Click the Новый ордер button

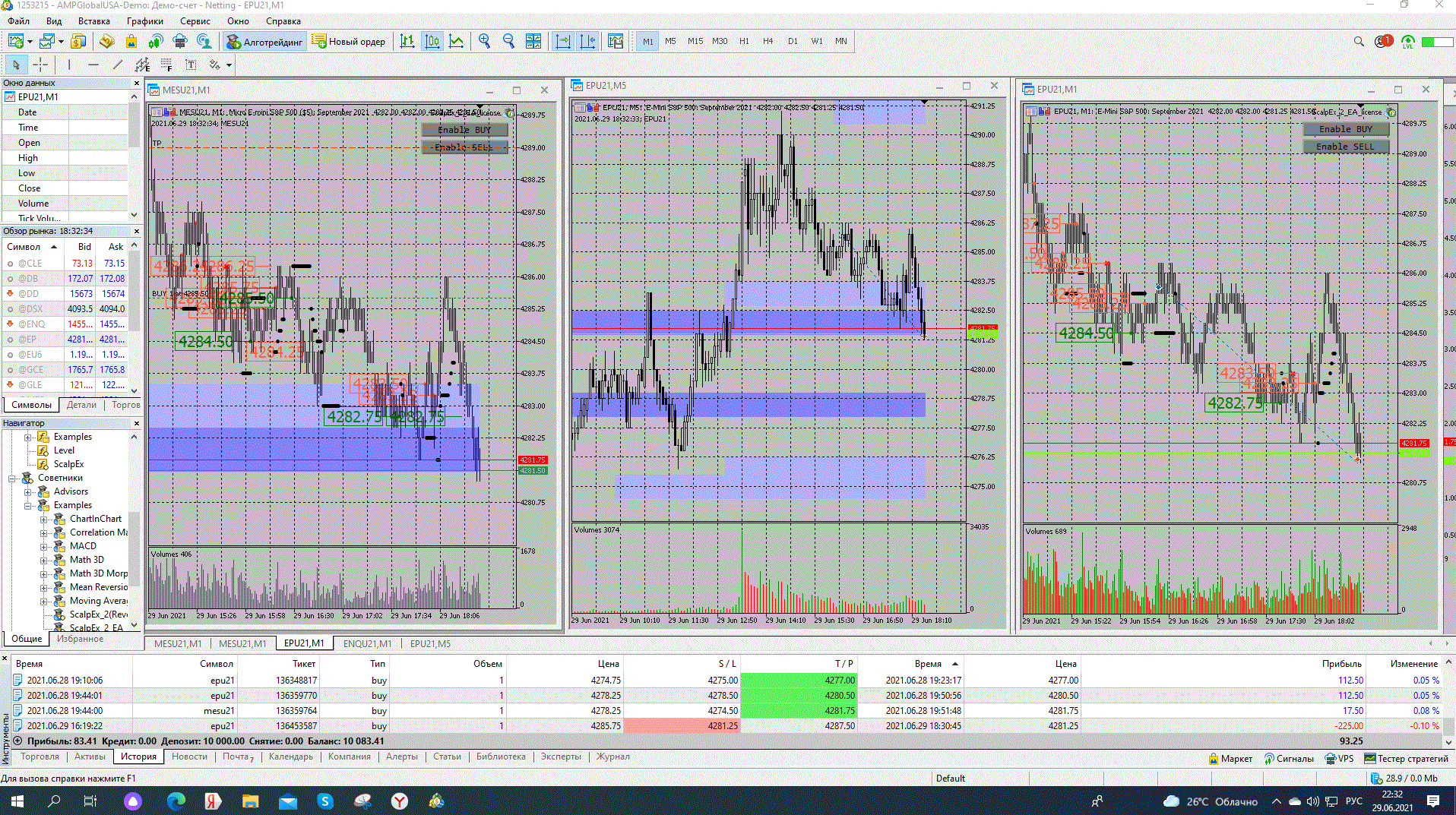coord(349,42)
